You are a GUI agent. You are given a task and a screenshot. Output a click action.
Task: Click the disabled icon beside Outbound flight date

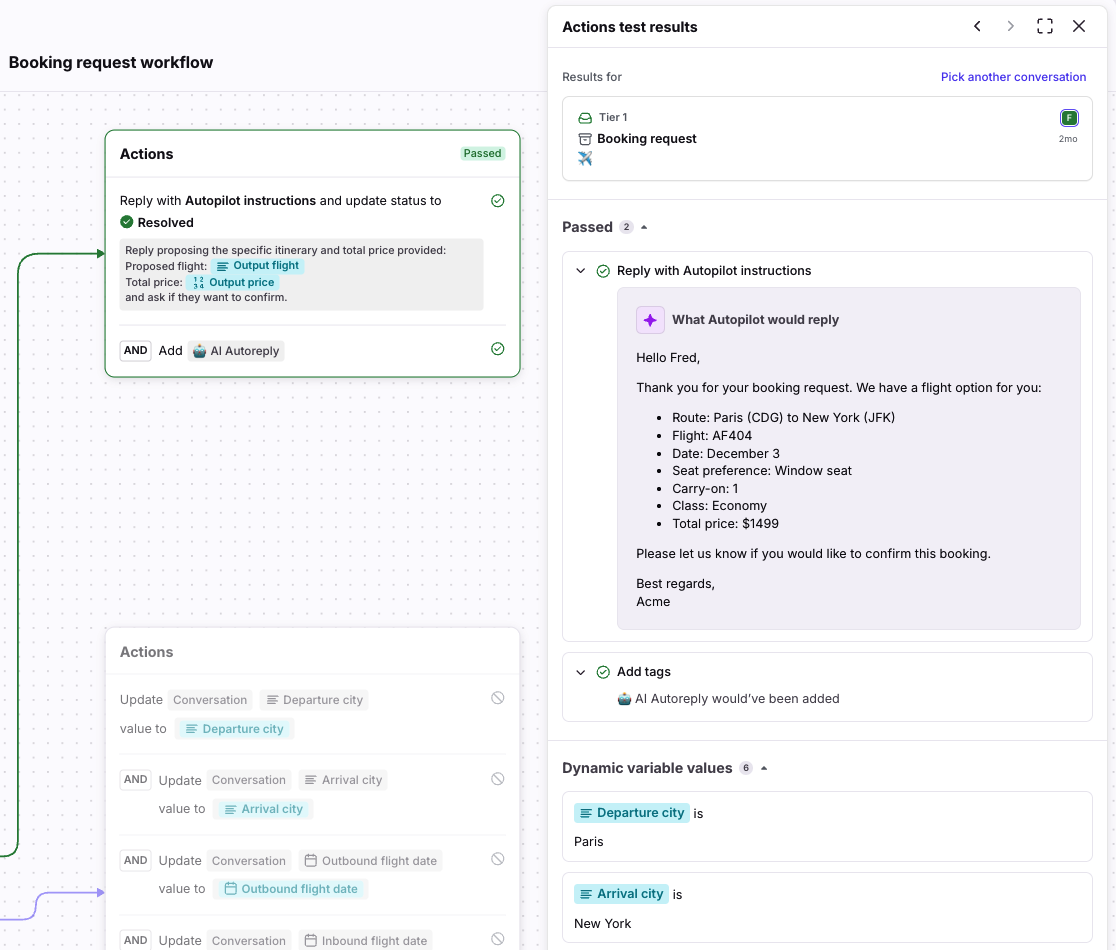(497, 859)
